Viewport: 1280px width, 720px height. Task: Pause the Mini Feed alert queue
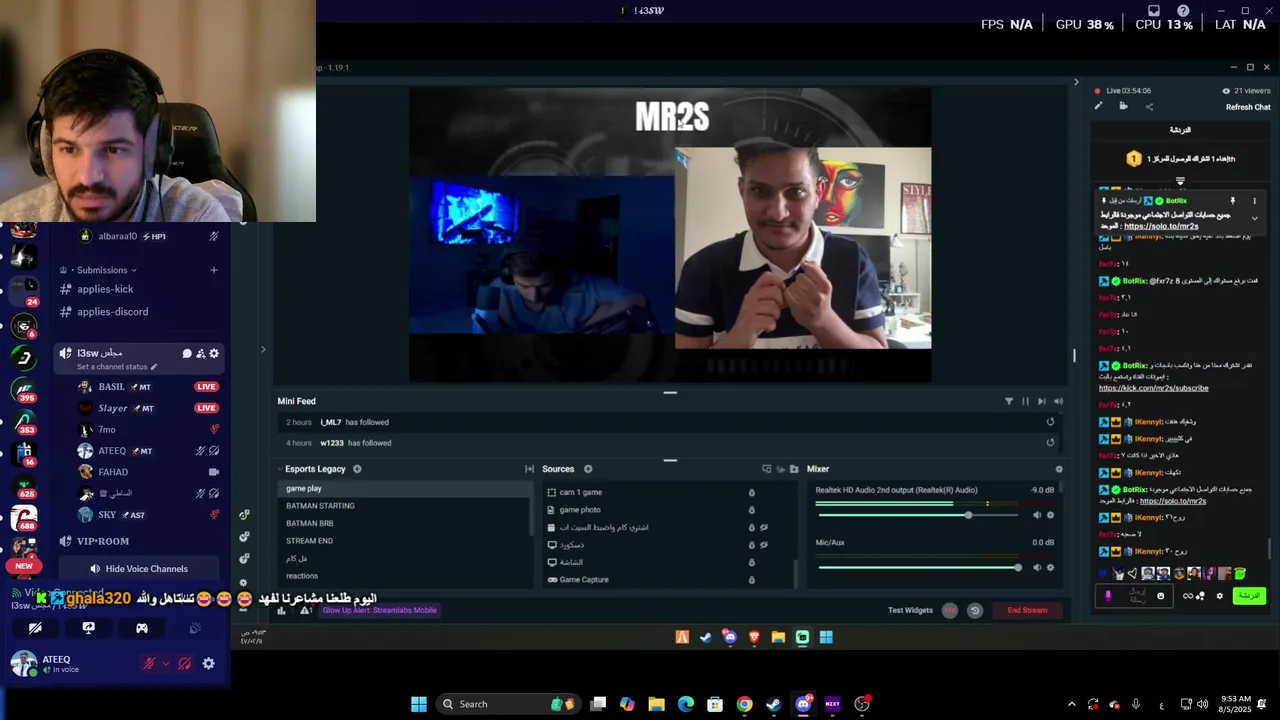1025,401
